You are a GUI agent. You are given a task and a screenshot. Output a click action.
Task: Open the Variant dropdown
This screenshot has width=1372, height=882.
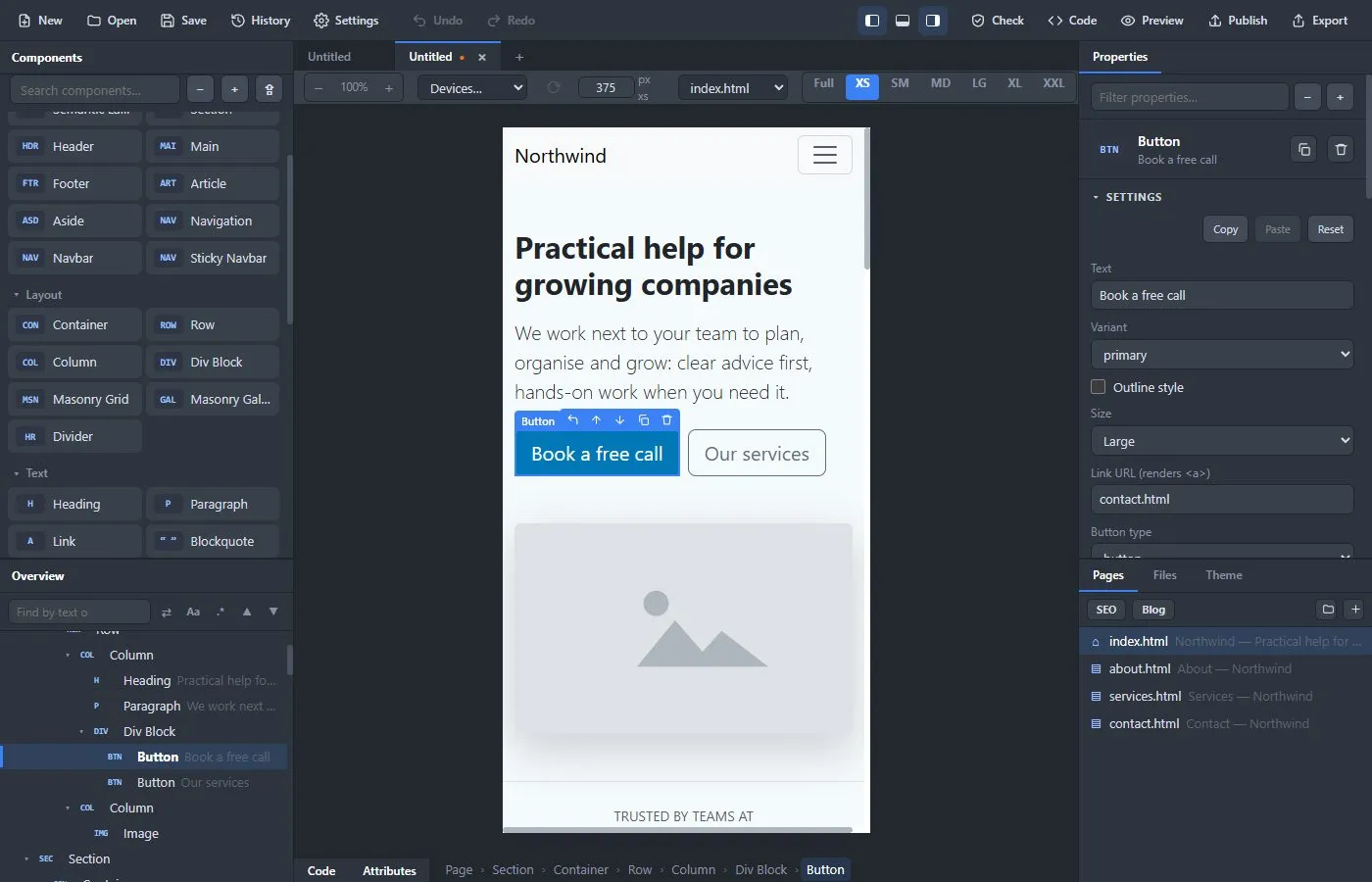[1222, 355]
